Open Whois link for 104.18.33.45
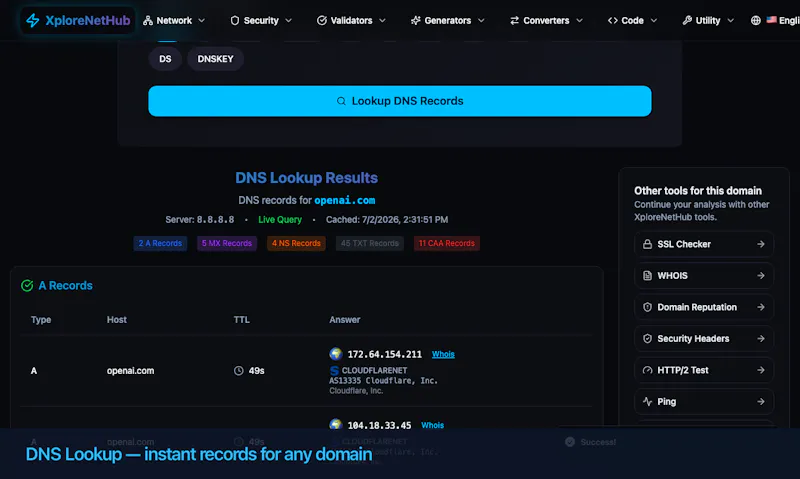Viewport: 800px width, 479px height. click(x=432, y=425)
